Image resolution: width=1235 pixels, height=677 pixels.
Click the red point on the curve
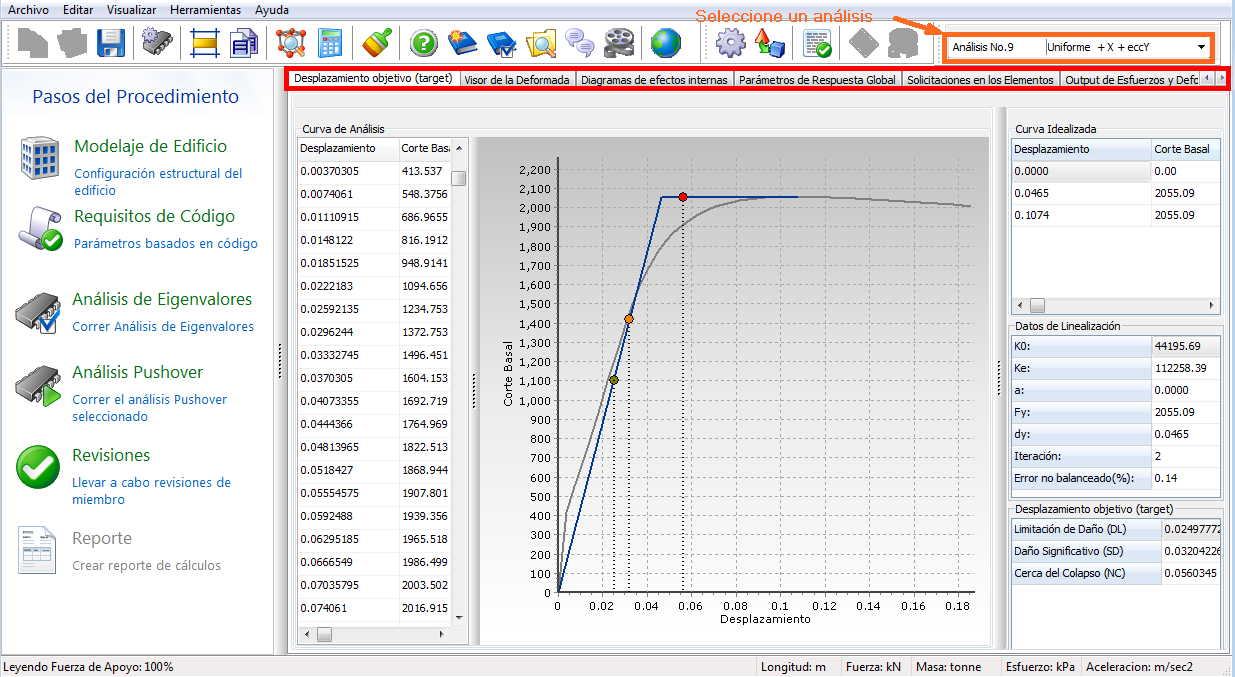pos(683,197)
